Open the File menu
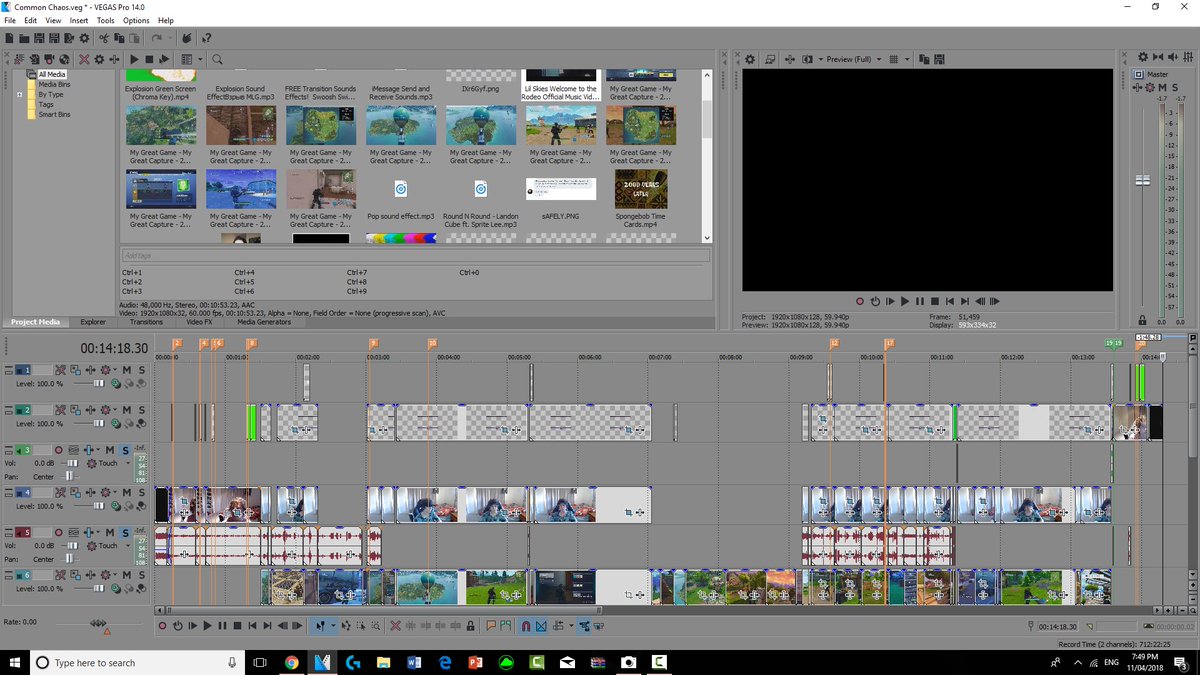1200x675 pixels. 10,20
